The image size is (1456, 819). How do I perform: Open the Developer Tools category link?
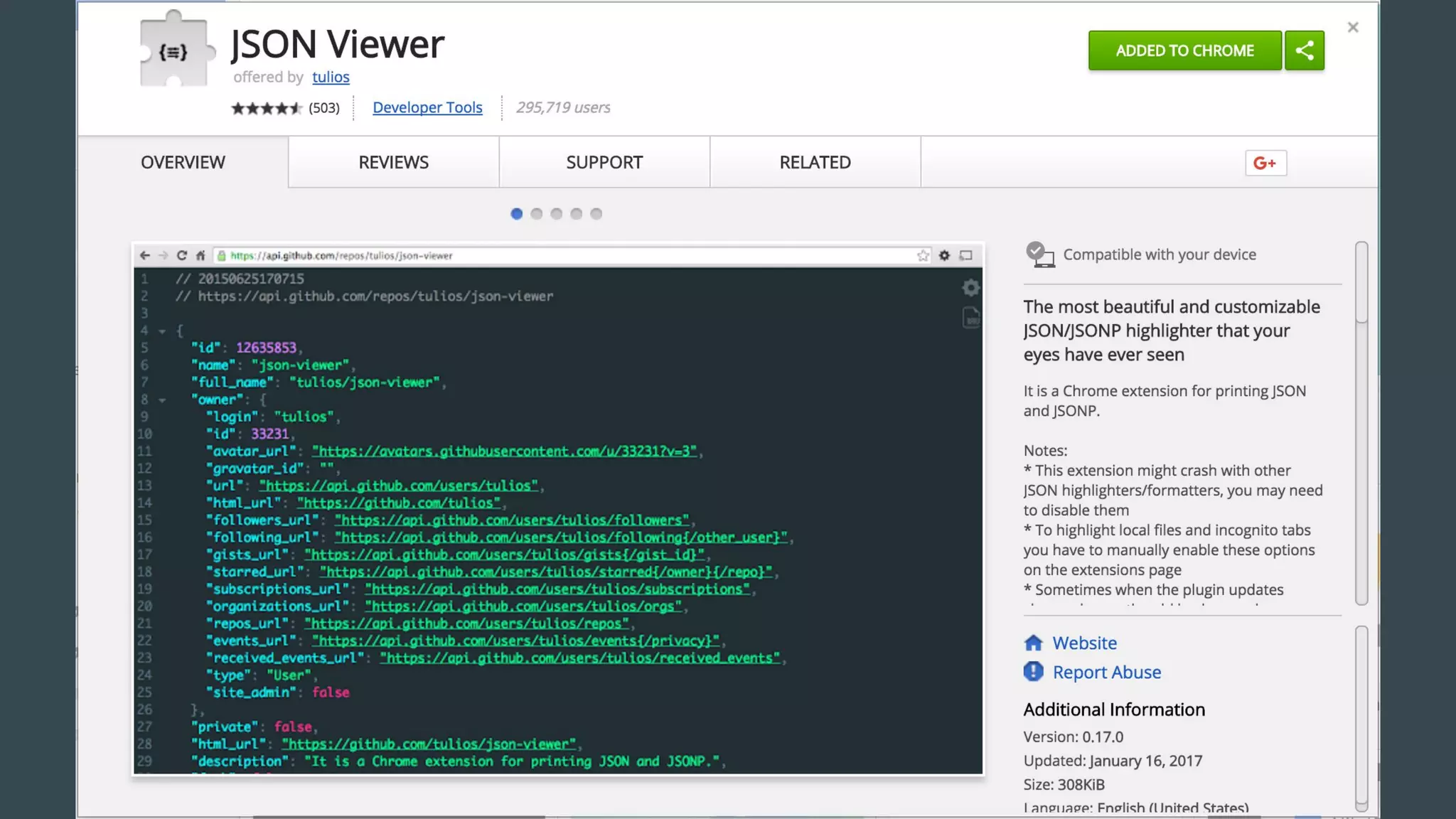[427, 107]
